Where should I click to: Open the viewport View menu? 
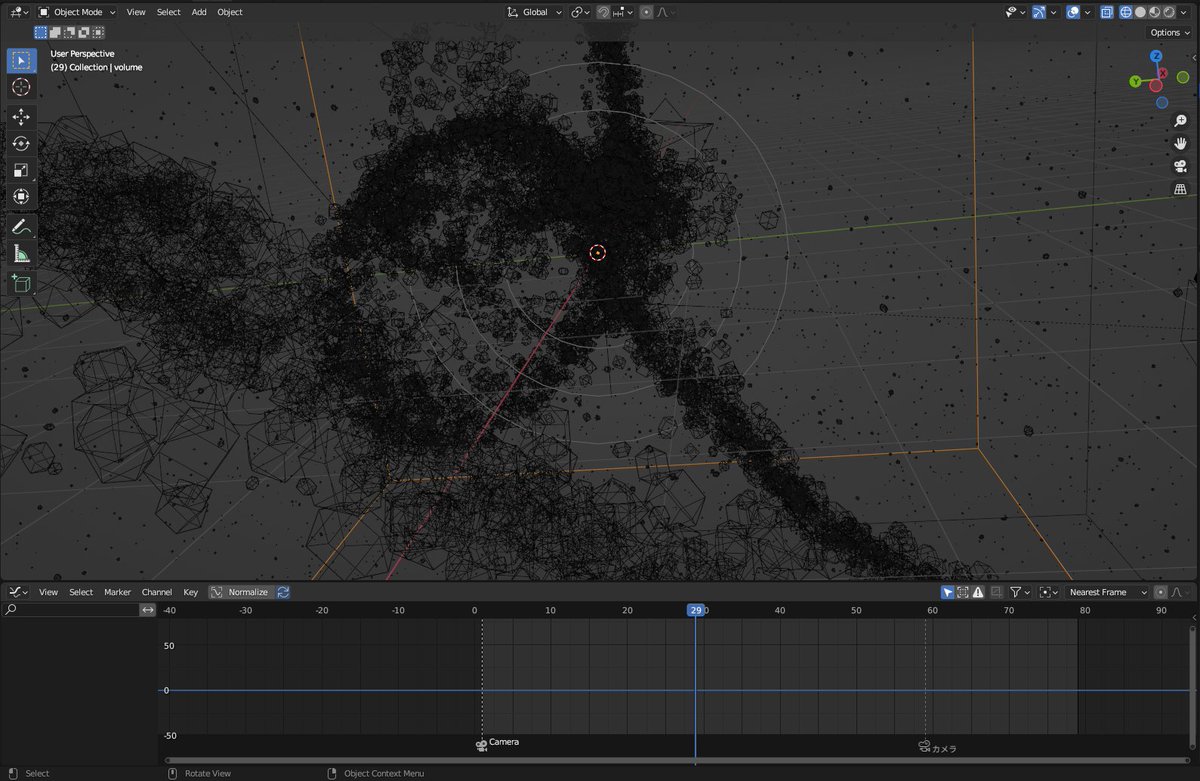[x=136, y=12]
